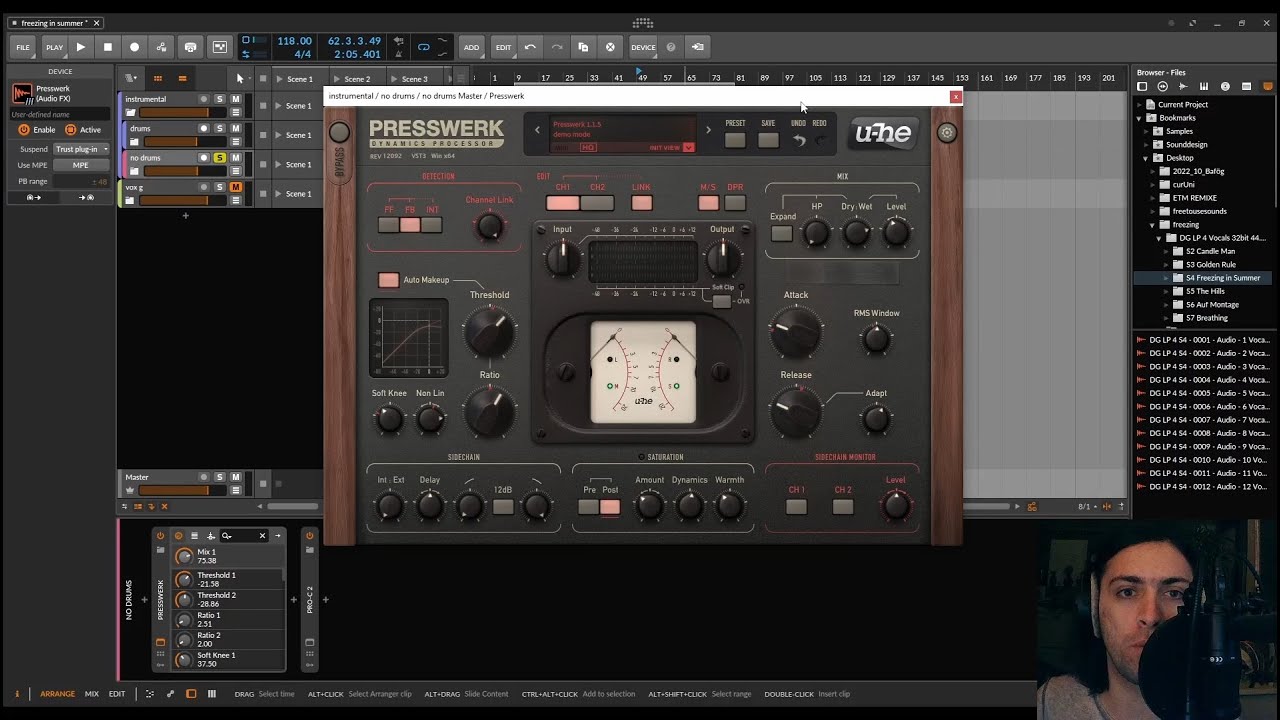Image resolution: width=1280 pixels, height=720 pixels.
Task: Click the Presswerk SAVE button
Action: (x=768, y=141)
